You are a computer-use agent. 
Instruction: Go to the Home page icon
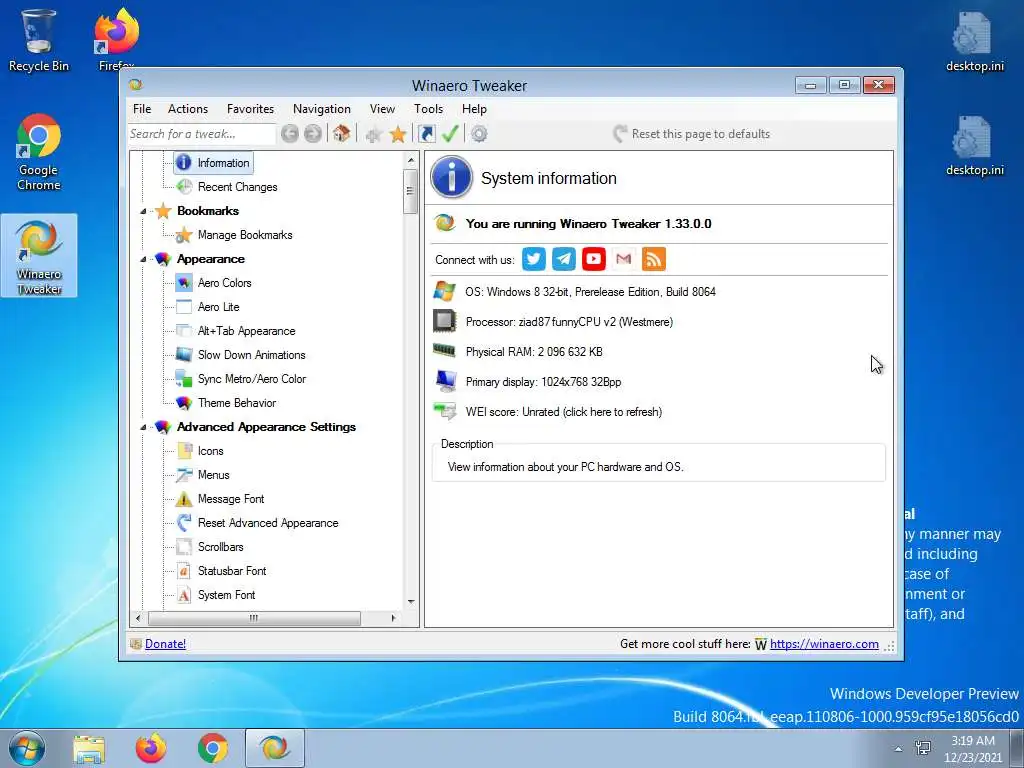pyautogui.click(x=341, y=134)
